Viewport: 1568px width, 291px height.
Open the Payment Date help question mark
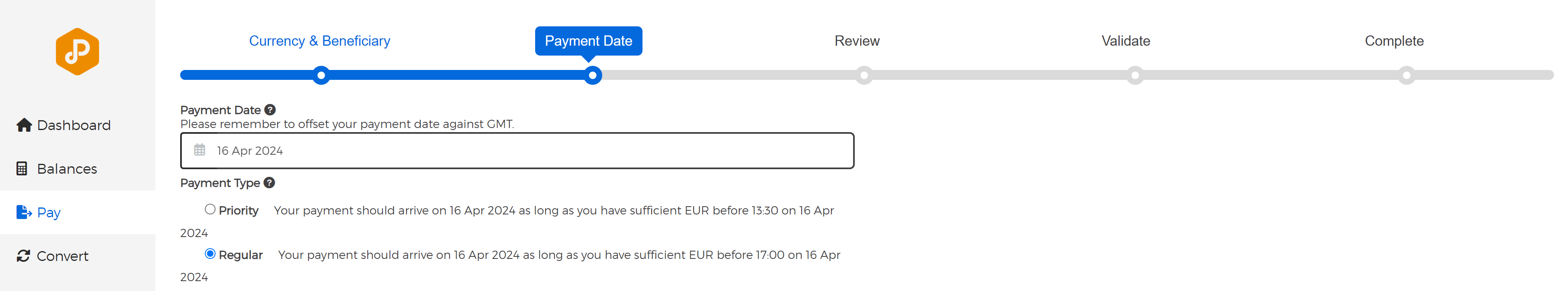pos(270,109)
